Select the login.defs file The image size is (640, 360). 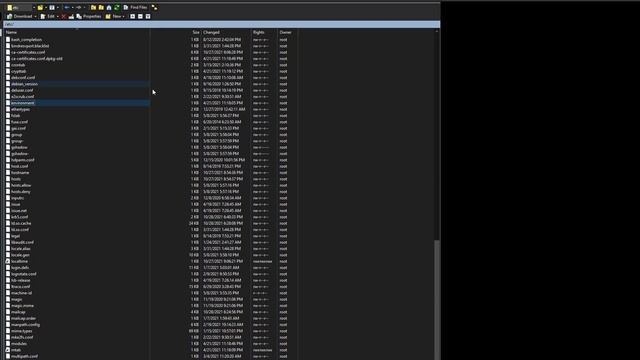click(20, 268)
